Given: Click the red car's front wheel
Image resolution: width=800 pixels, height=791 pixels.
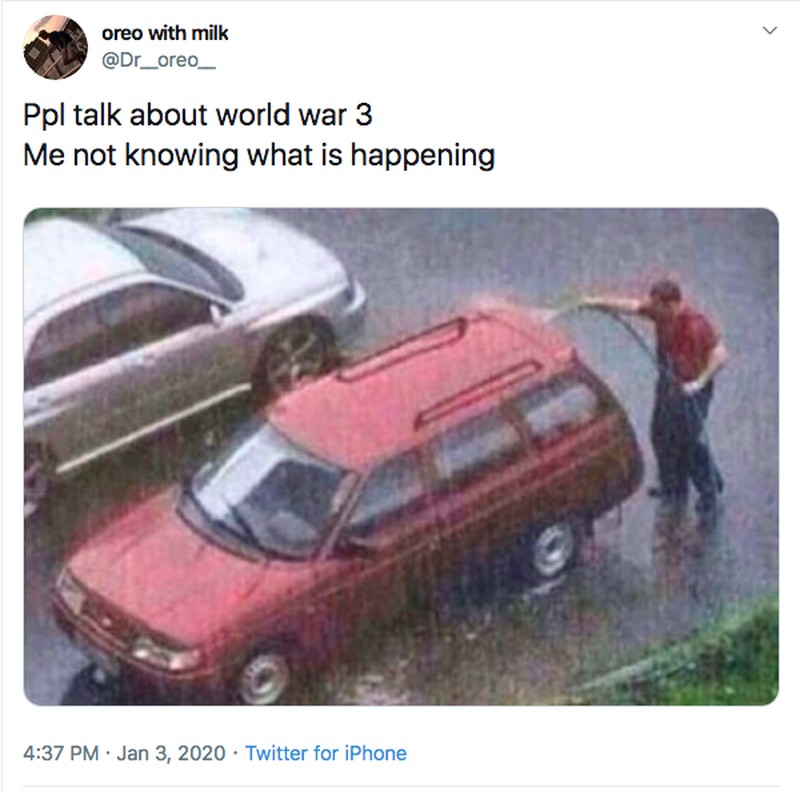Looking at the screenshot, I should (x=264, y=677).
